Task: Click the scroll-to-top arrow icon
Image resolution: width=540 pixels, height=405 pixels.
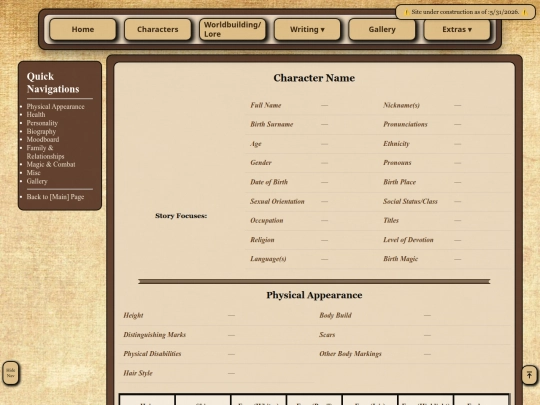Action: tap(529, 375)
